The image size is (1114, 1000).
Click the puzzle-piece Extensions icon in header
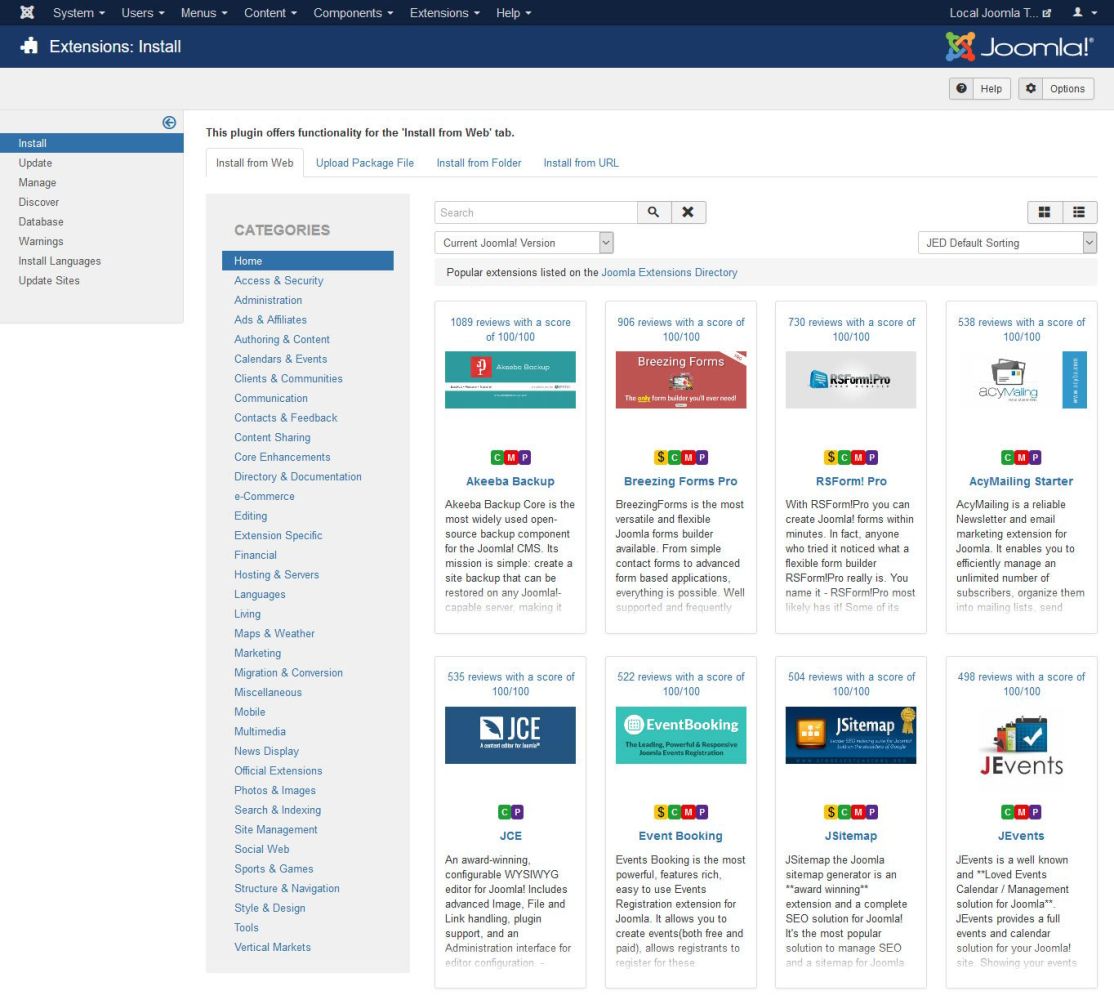point(29,46)
